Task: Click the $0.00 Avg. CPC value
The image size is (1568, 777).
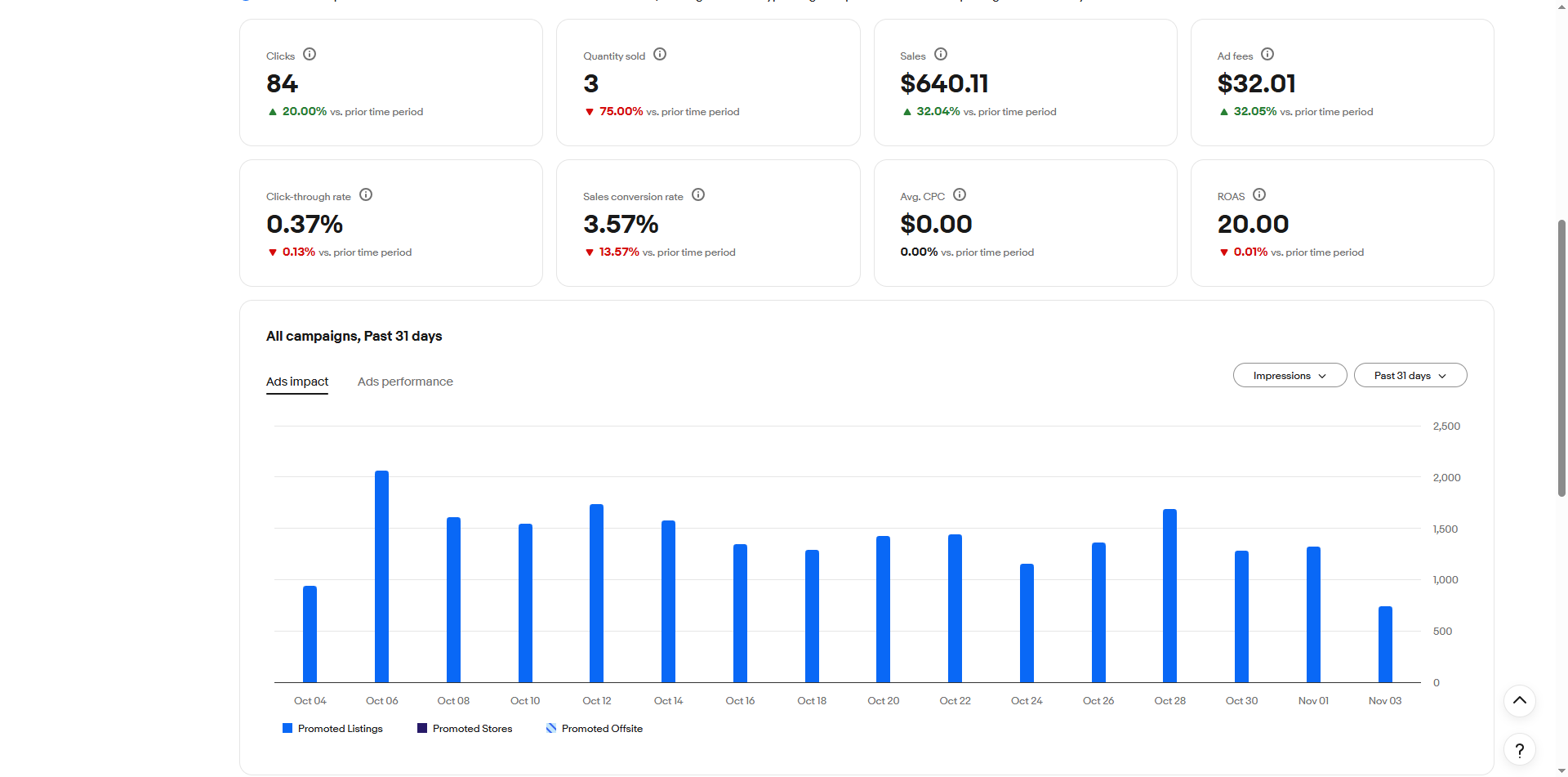Action: tap(936, 225)
